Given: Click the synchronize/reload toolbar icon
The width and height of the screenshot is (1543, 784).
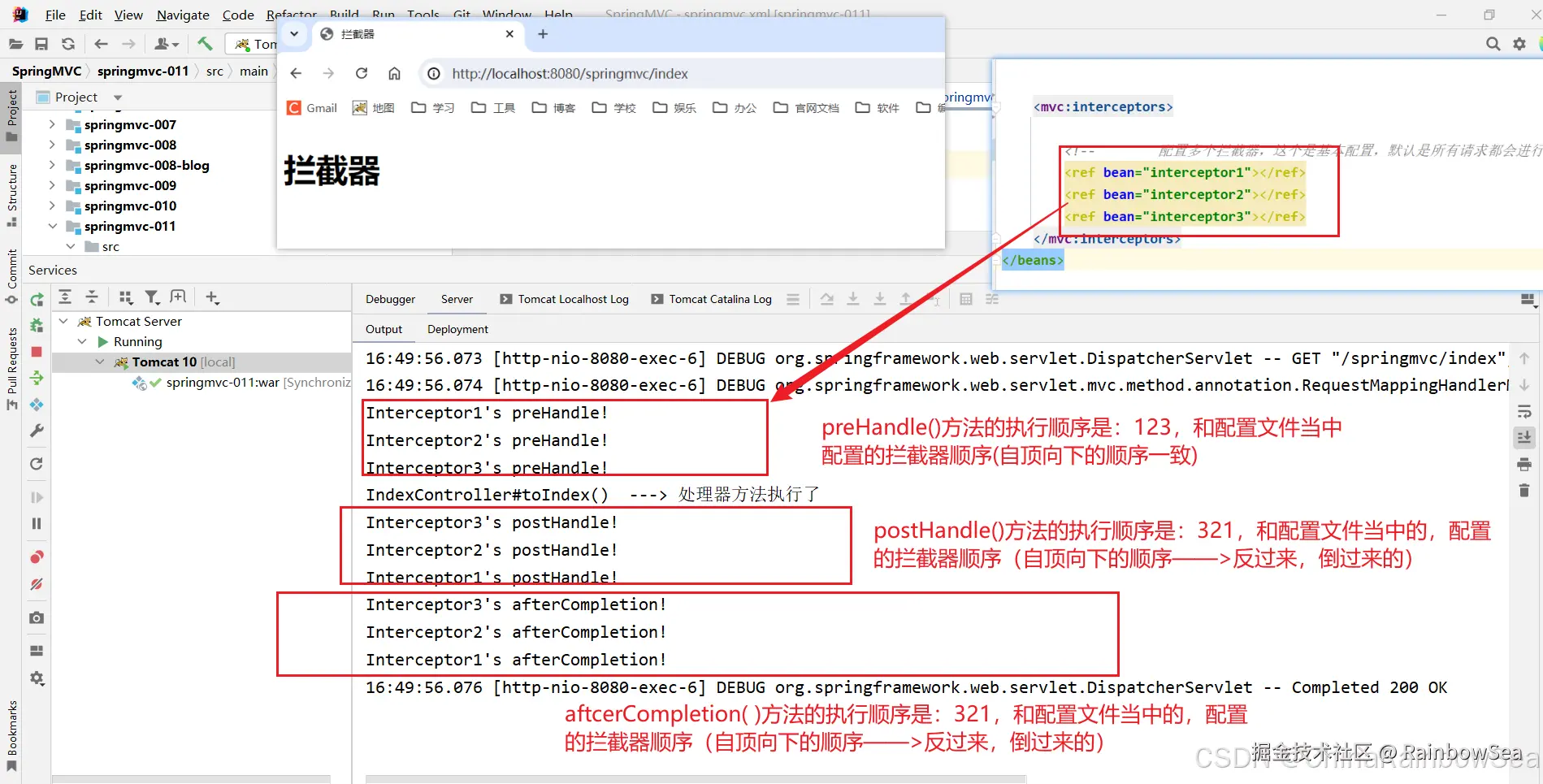Looking at the screenshot, I should click(68, 44).
